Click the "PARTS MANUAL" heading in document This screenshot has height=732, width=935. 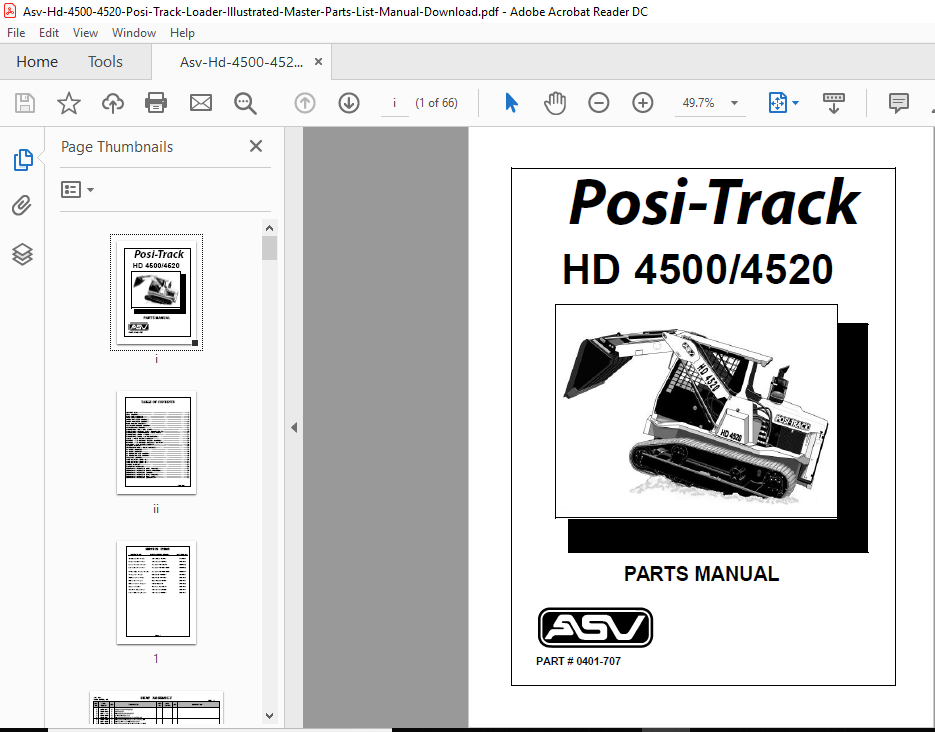pos(701,573)
